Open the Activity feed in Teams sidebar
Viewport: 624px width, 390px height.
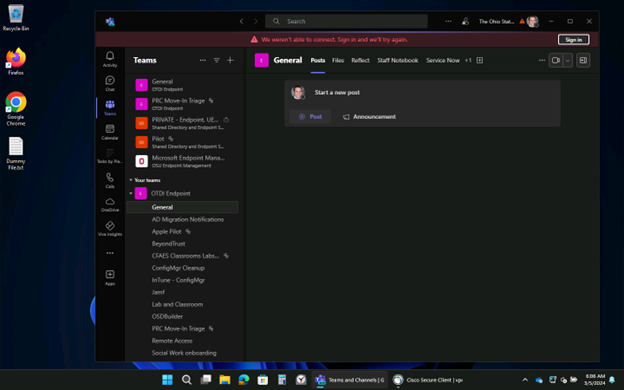(x=110, y=59)
